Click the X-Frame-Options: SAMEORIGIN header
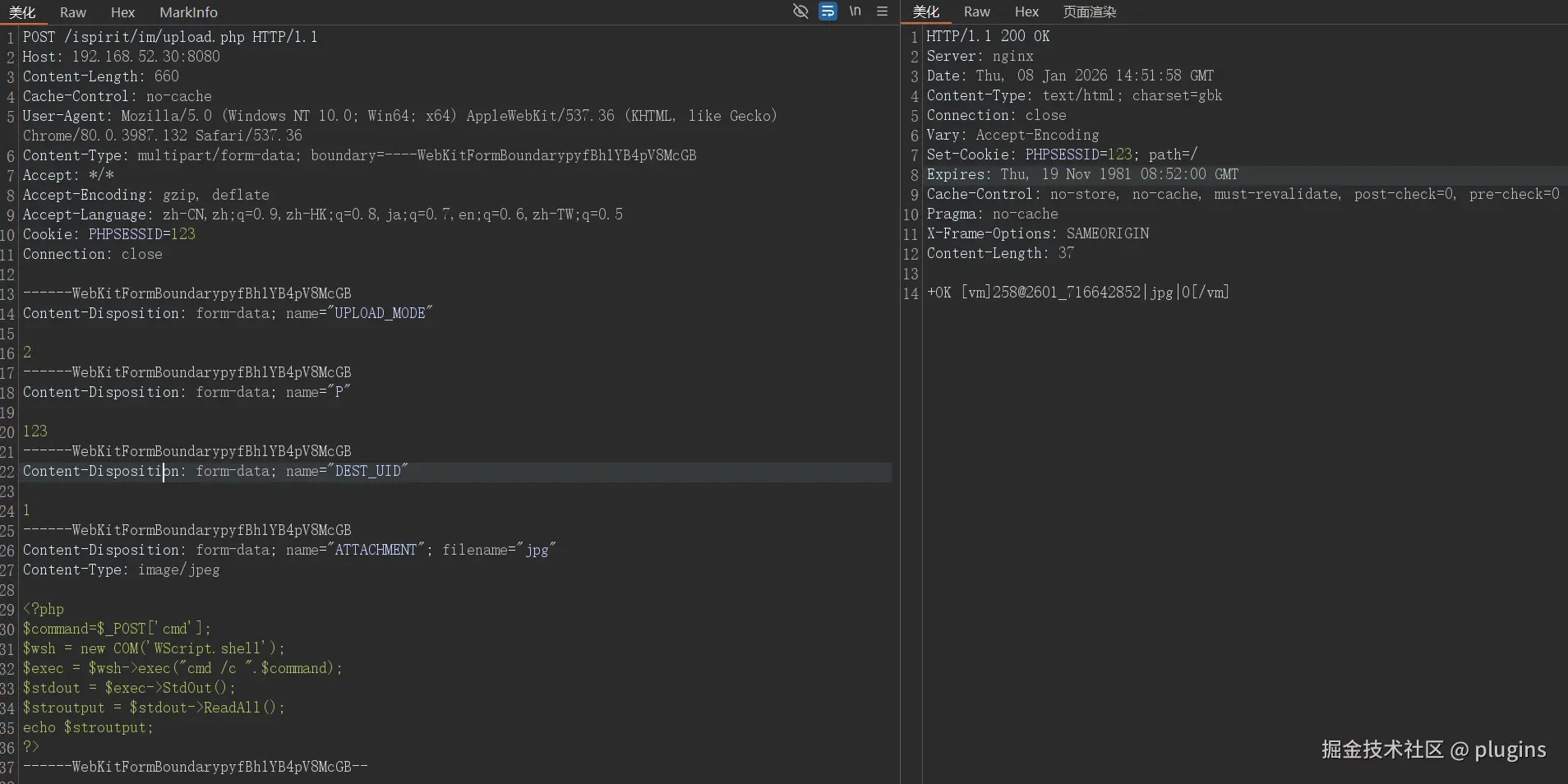Screen dimensions: 1568x784 [x=1038, y=233]
